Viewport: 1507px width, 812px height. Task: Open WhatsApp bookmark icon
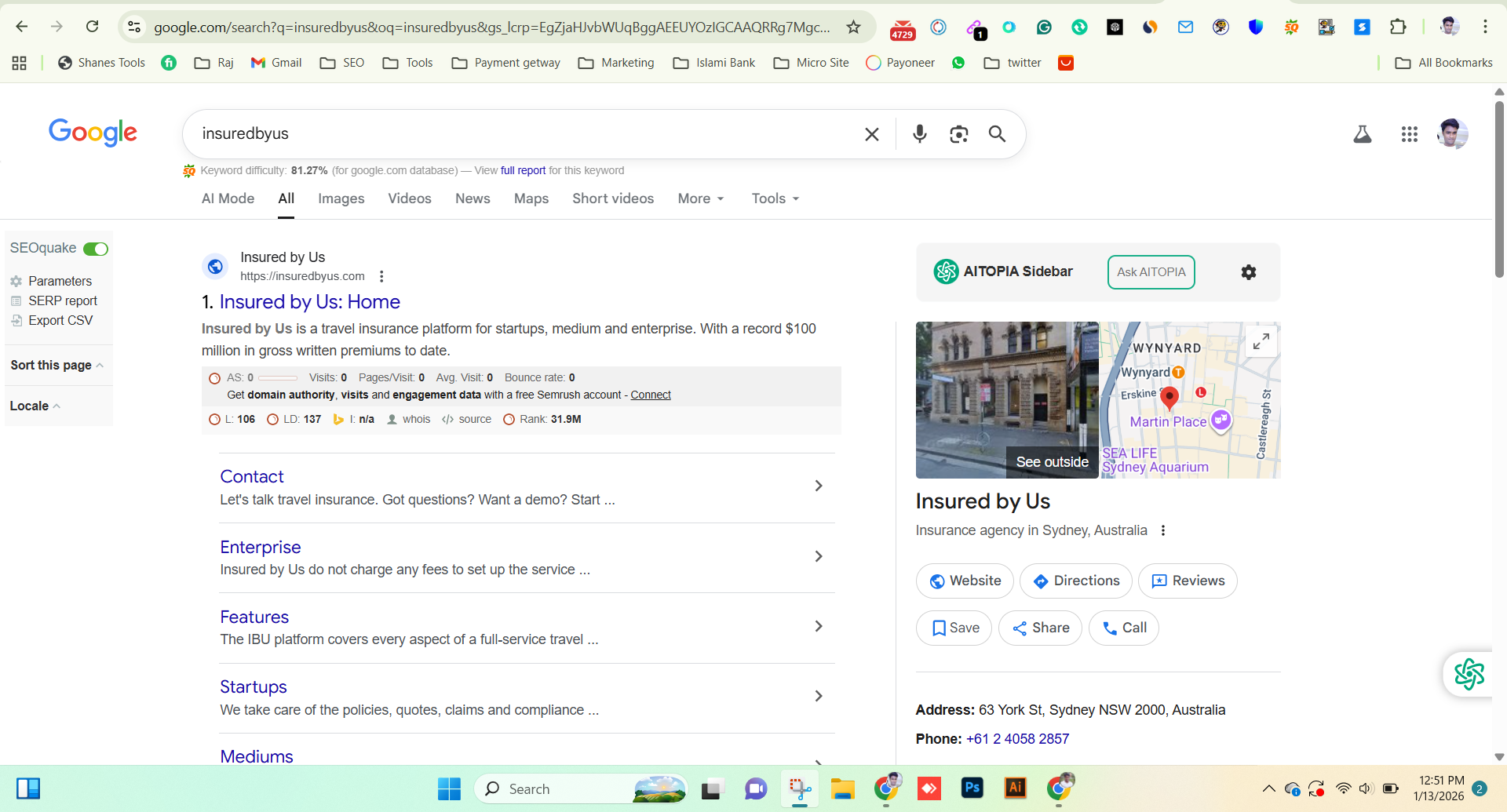958,63
